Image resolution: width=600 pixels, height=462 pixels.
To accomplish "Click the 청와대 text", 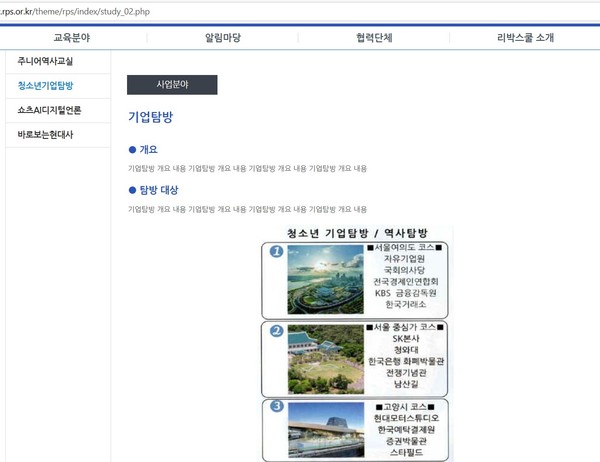I will coord(406,350).
